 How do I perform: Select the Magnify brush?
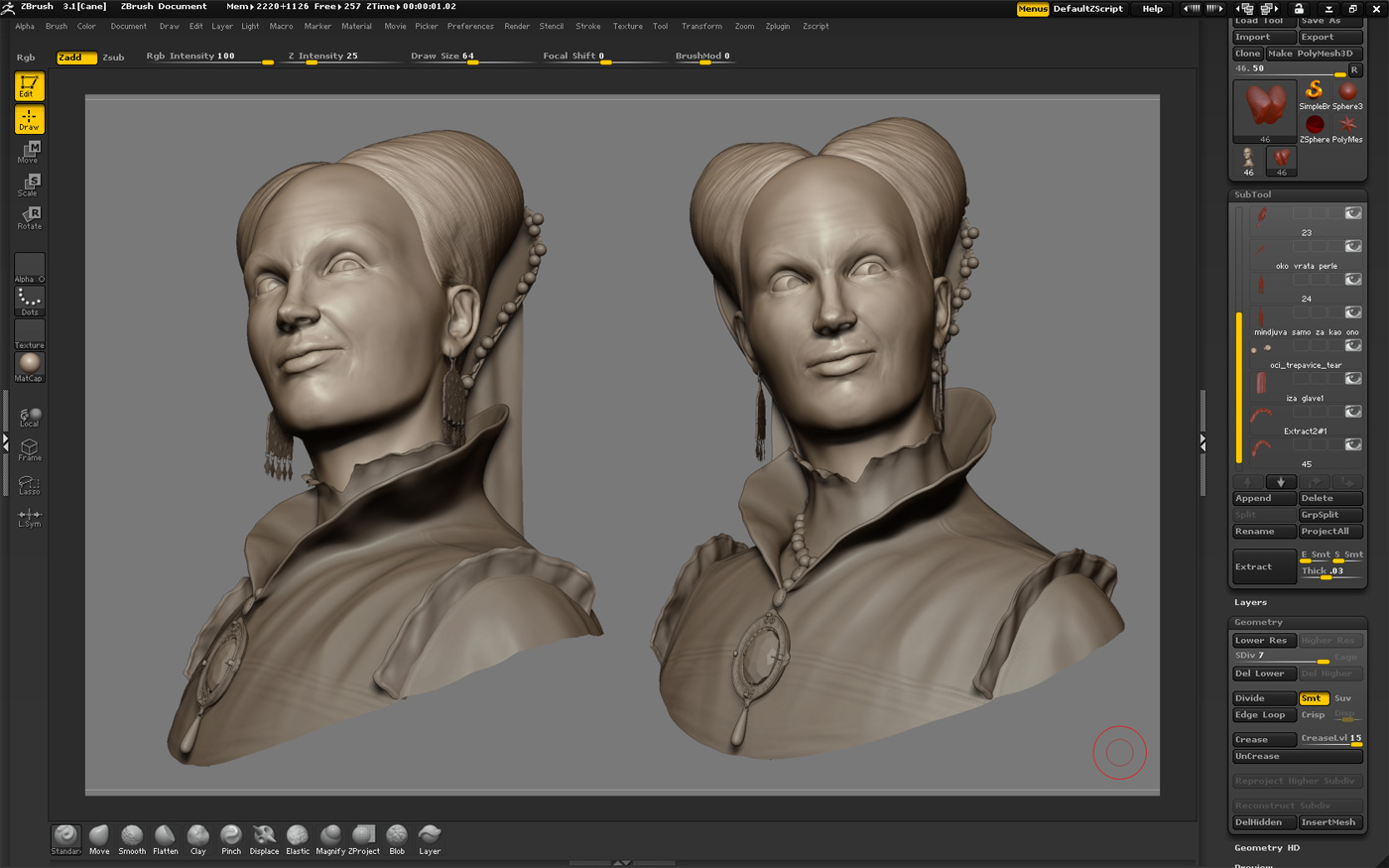pyautogui.click(x=330, y=839)
